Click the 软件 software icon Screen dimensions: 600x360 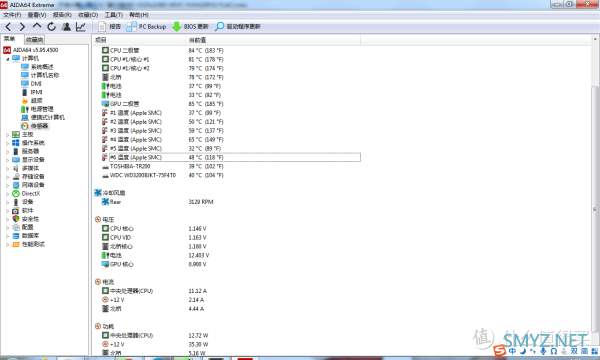16,210
